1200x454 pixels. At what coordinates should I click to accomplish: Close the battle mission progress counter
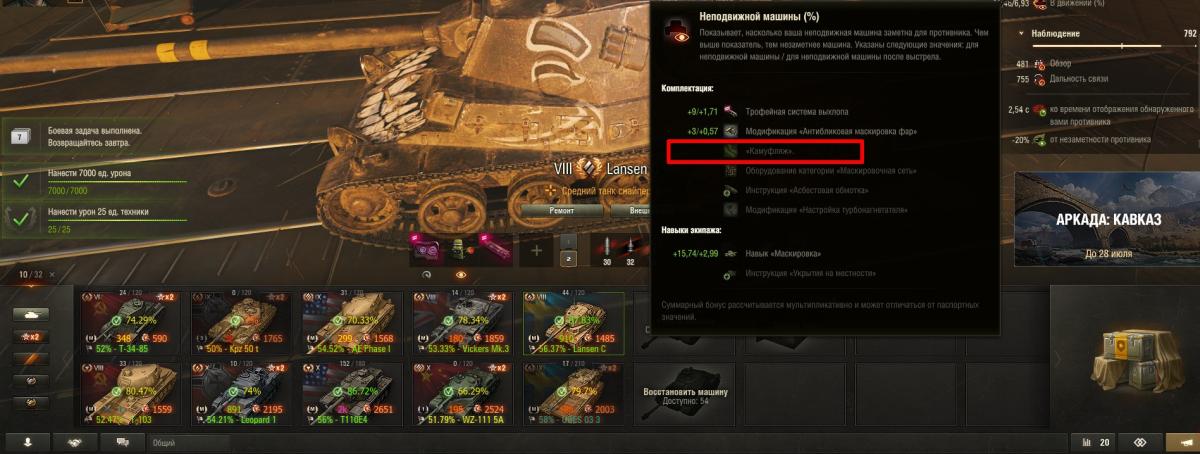point(52,274)
